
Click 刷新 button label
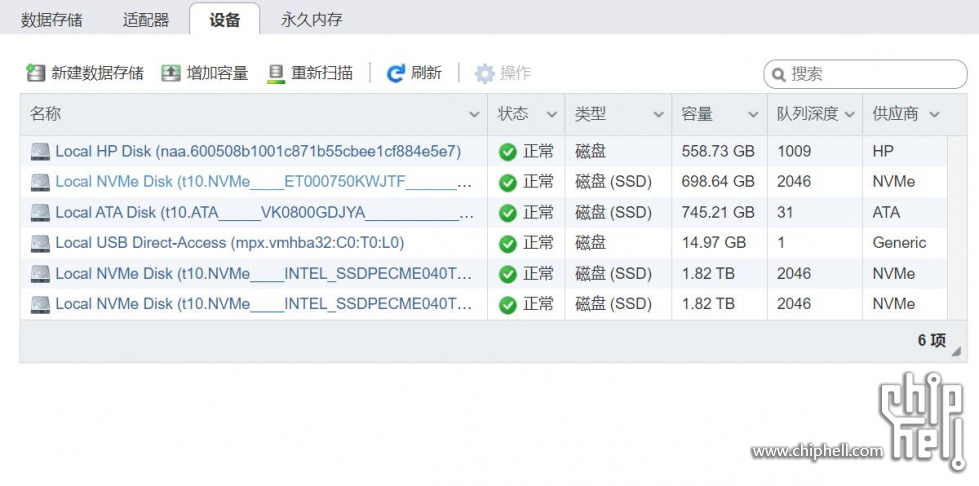(x=426, y=73)
